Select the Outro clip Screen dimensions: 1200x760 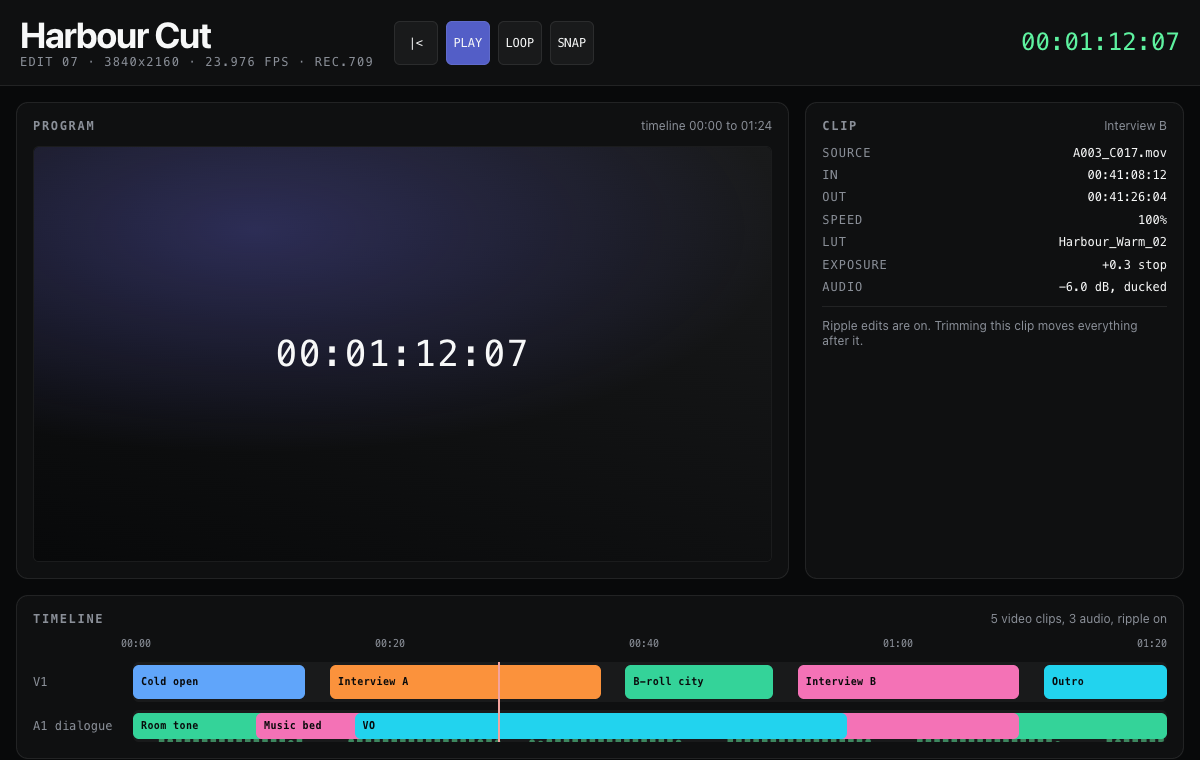[x=1105, y=682]
